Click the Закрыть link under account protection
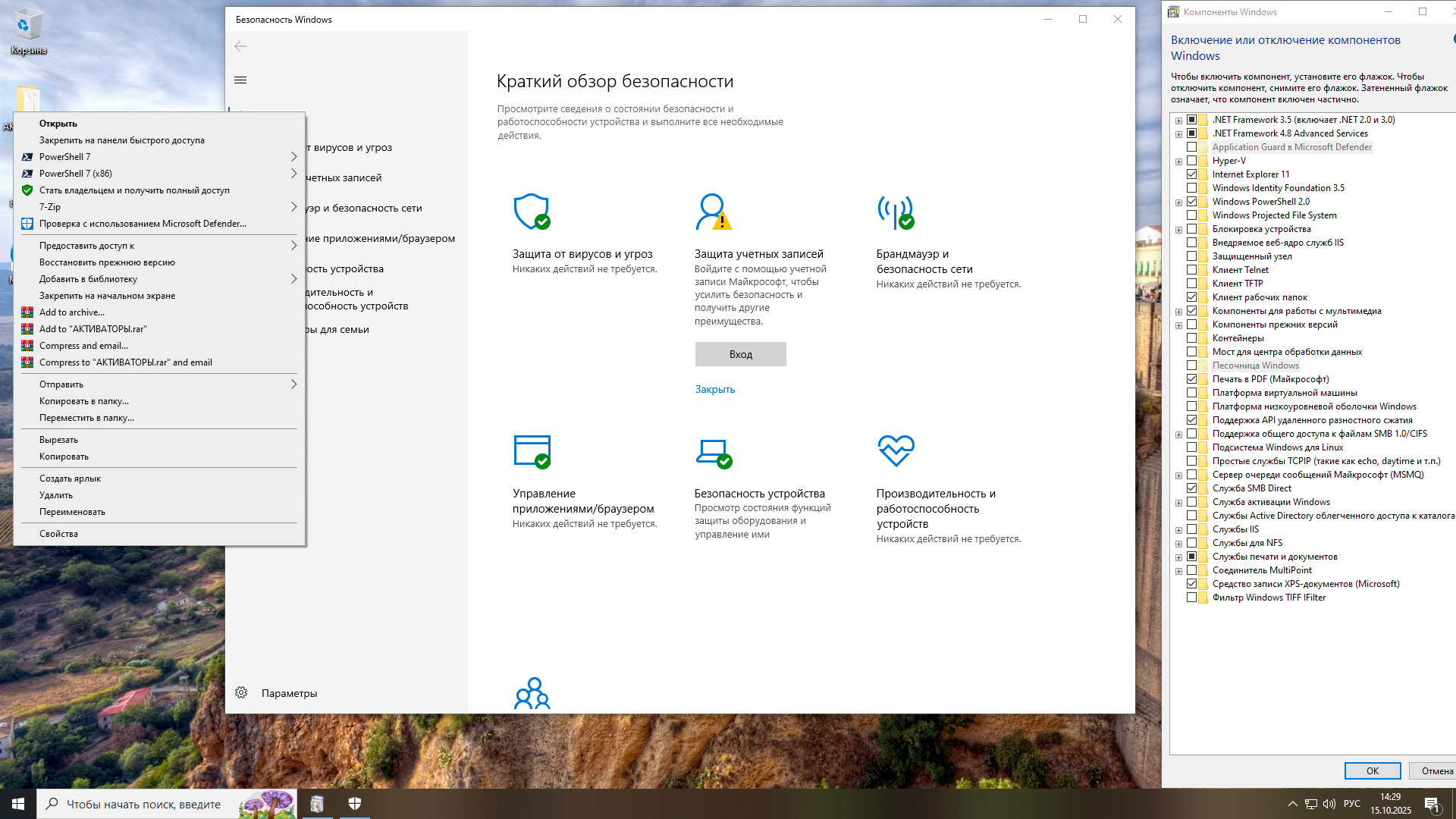The width and height of the screenshot is (1456, 819). pyautogui.click(x=714, y=389)
